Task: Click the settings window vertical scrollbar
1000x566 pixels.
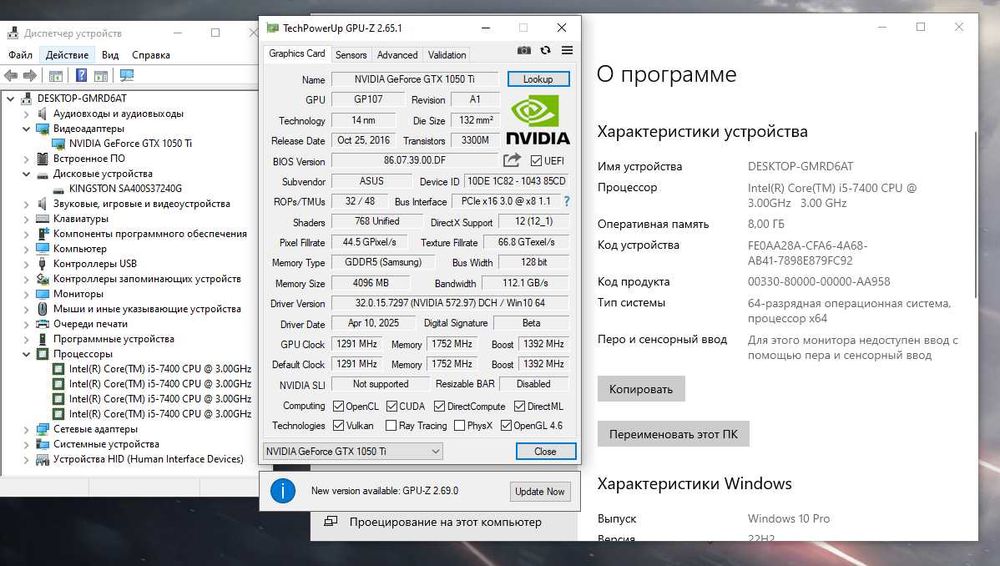Action: [x=975, y=214]
